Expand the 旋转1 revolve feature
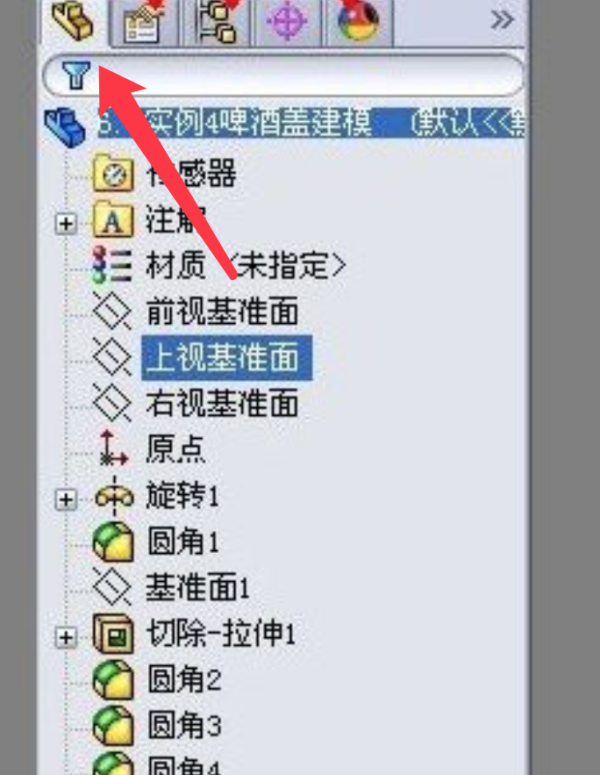This screenshot has height=775, width=600. (65, 500)
